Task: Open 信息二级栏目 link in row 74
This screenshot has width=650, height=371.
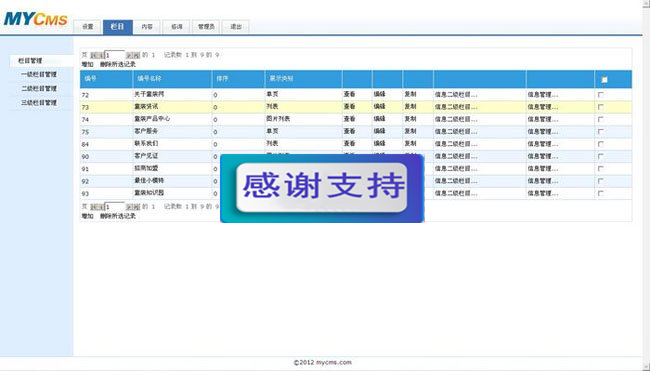Action: pos(456,119)
